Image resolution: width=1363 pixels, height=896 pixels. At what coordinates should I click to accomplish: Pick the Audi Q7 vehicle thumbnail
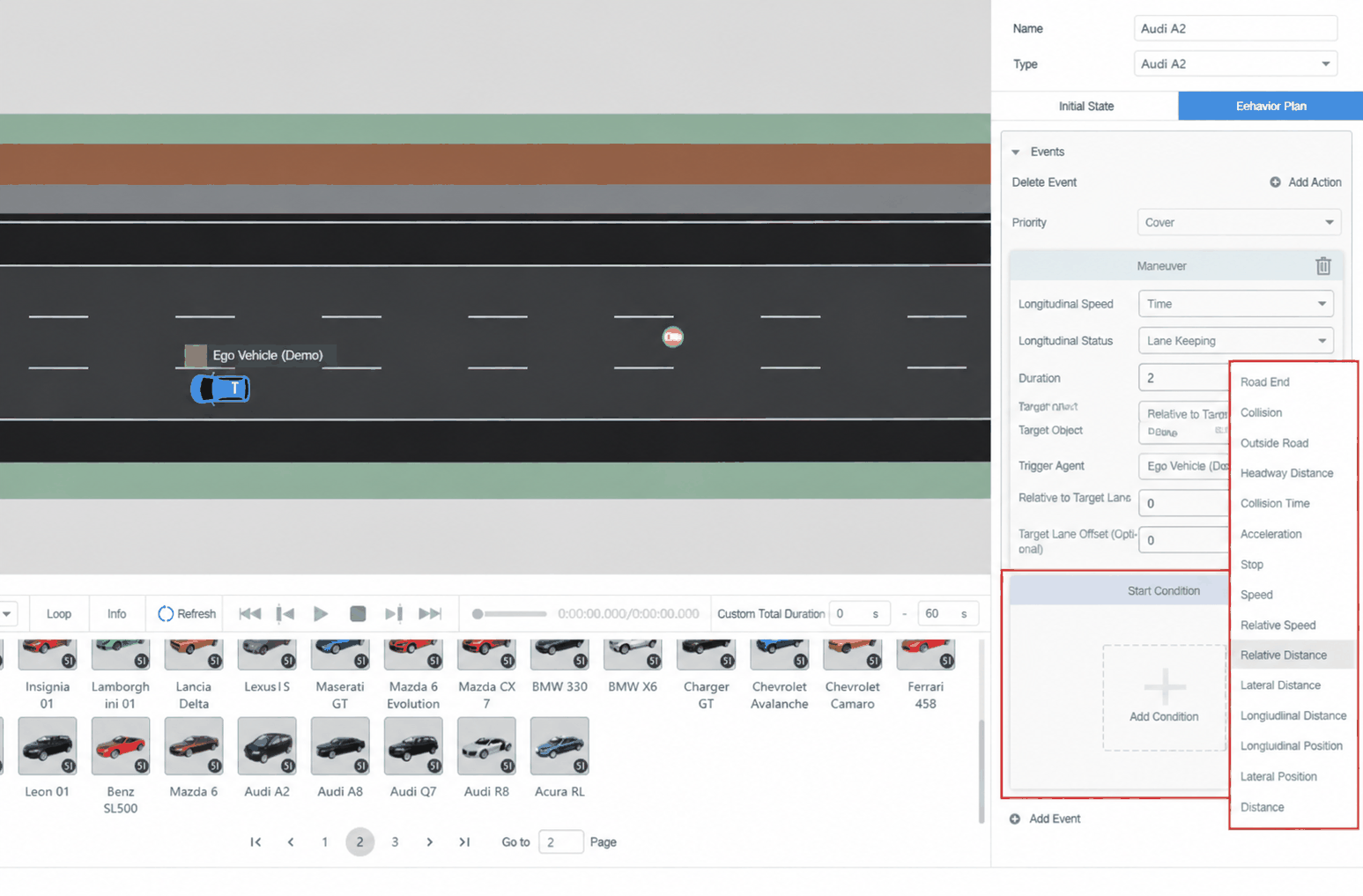413,746
